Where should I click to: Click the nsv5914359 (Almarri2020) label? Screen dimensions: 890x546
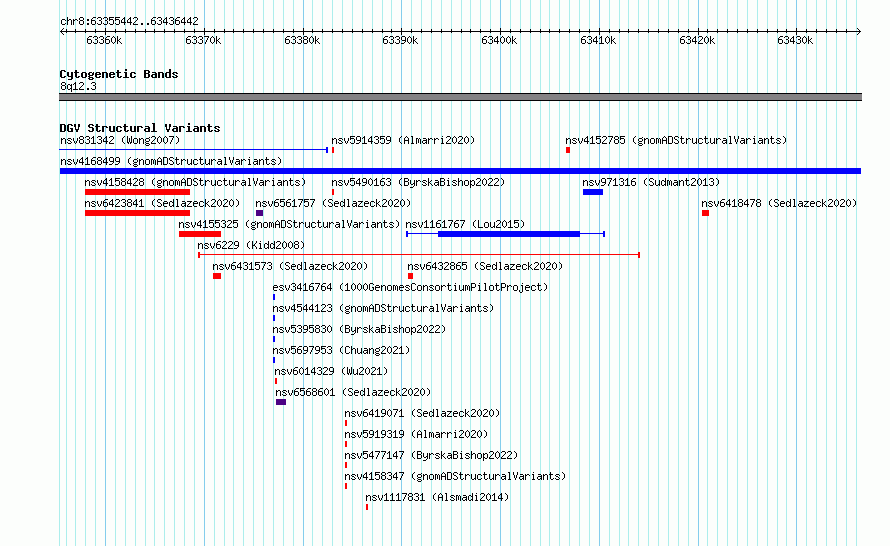[x=403, y=140]
